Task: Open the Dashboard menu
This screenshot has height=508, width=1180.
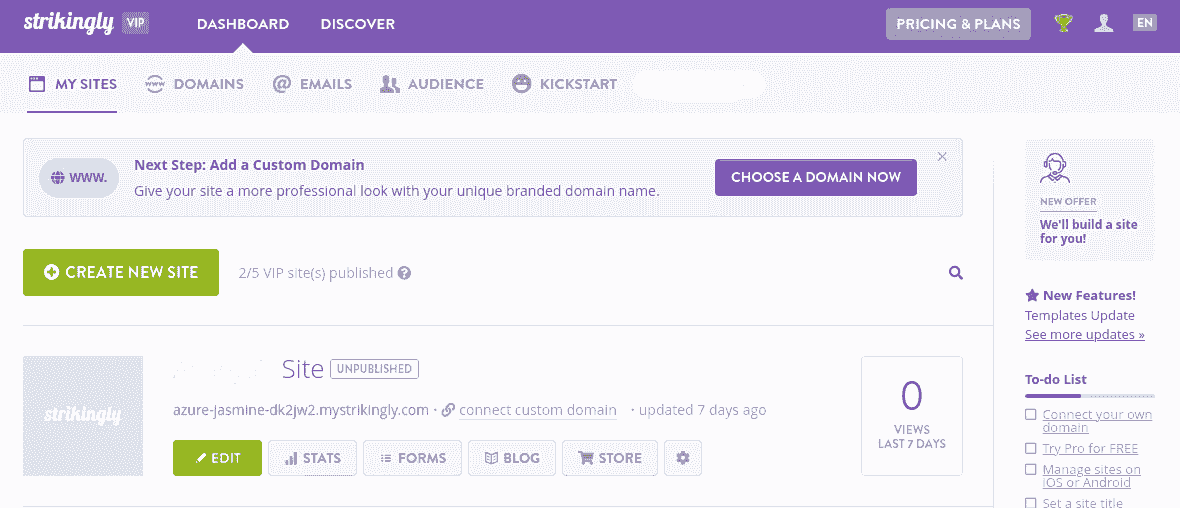Action: pos(243,24)
